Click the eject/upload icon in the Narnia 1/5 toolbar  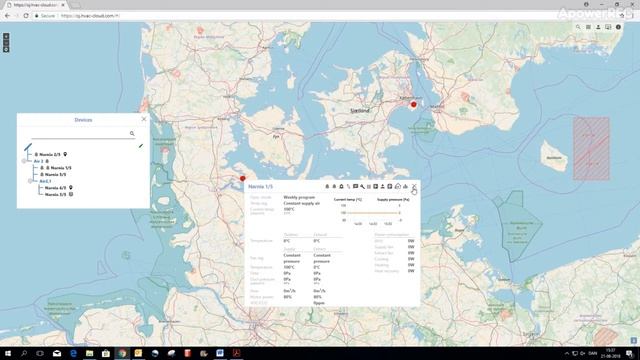[382, 187]
